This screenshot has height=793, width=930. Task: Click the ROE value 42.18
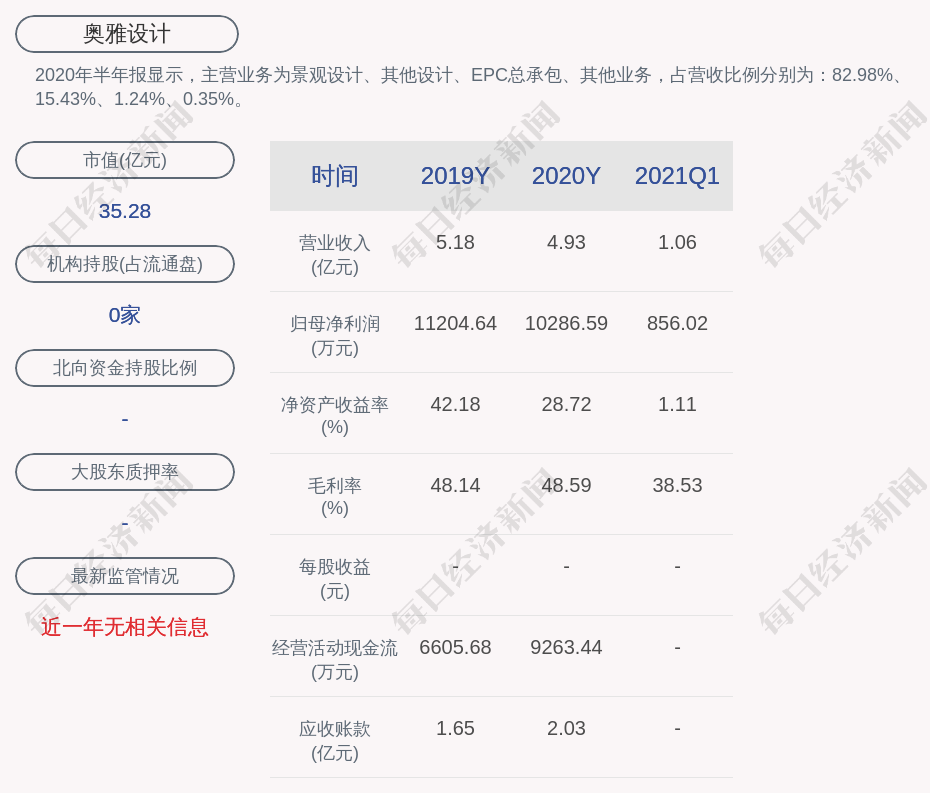tap(455, 405)
